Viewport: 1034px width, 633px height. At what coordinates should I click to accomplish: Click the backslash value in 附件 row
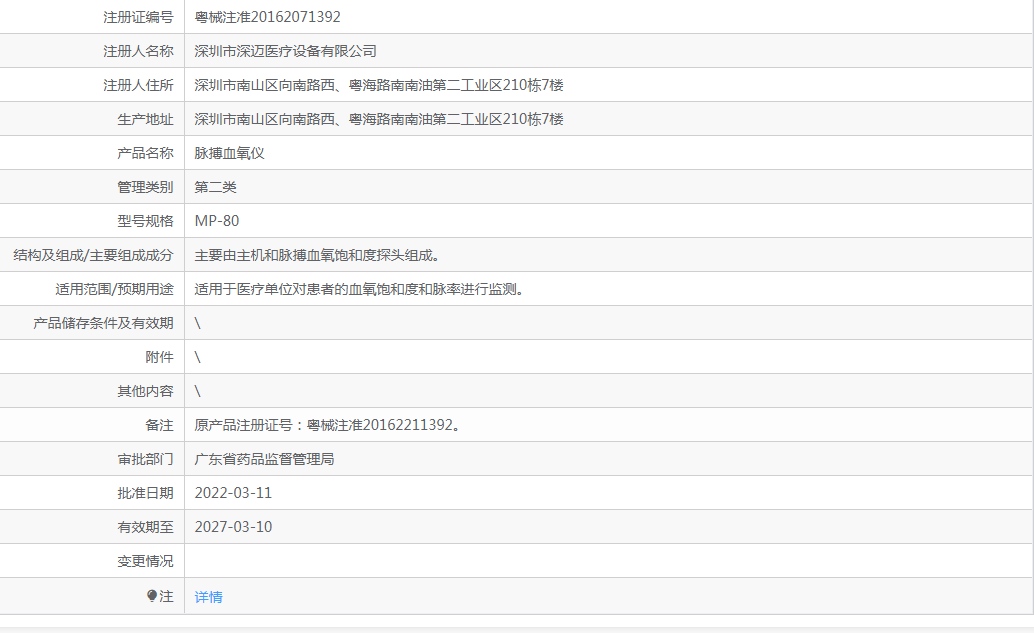(x=197, y=357)
